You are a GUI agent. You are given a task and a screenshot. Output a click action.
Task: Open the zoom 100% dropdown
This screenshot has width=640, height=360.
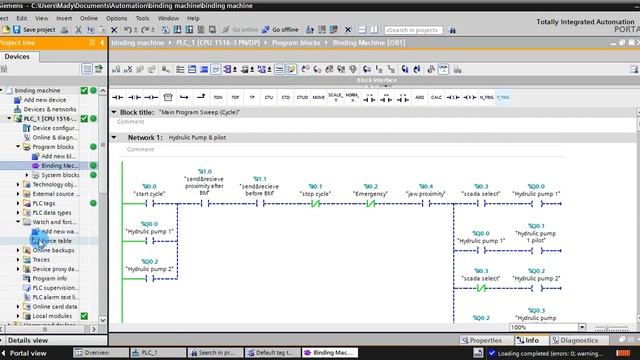point(582,327)
